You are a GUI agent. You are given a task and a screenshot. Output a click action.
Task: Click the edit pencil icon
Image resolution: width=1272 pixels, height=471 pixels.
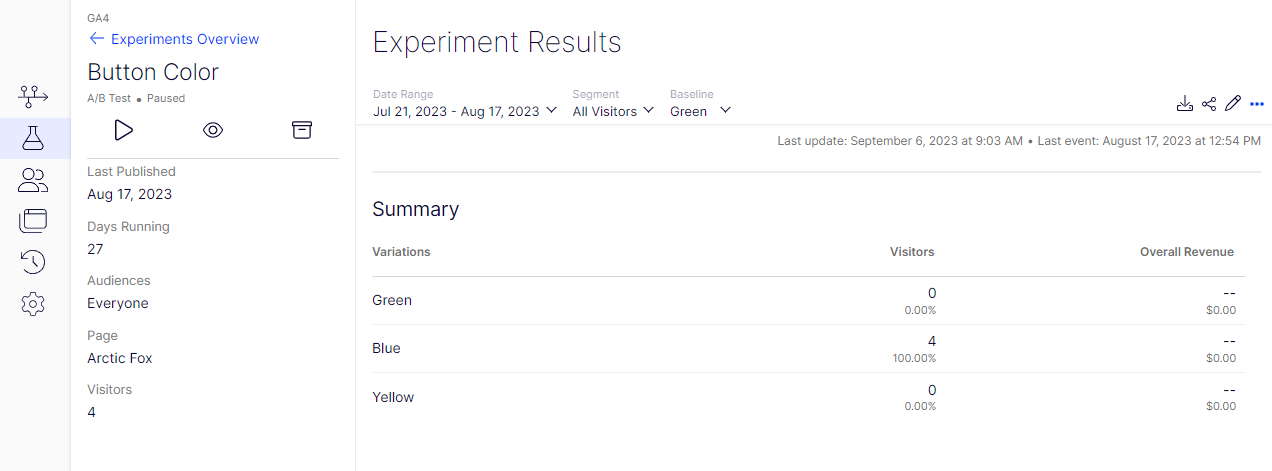[x=1233, y=104]
